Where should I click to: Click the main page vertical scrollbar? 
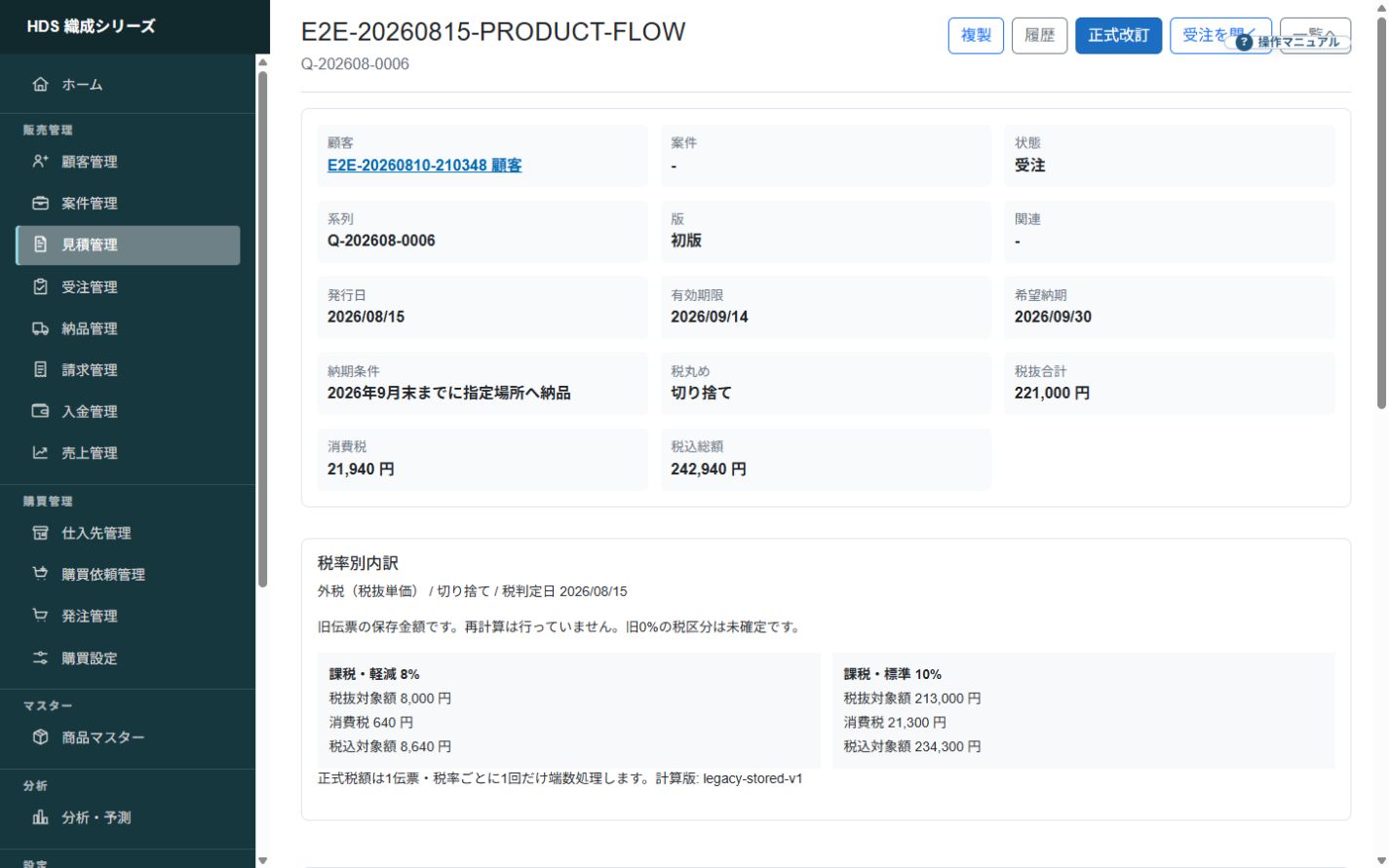(1381, 214)
